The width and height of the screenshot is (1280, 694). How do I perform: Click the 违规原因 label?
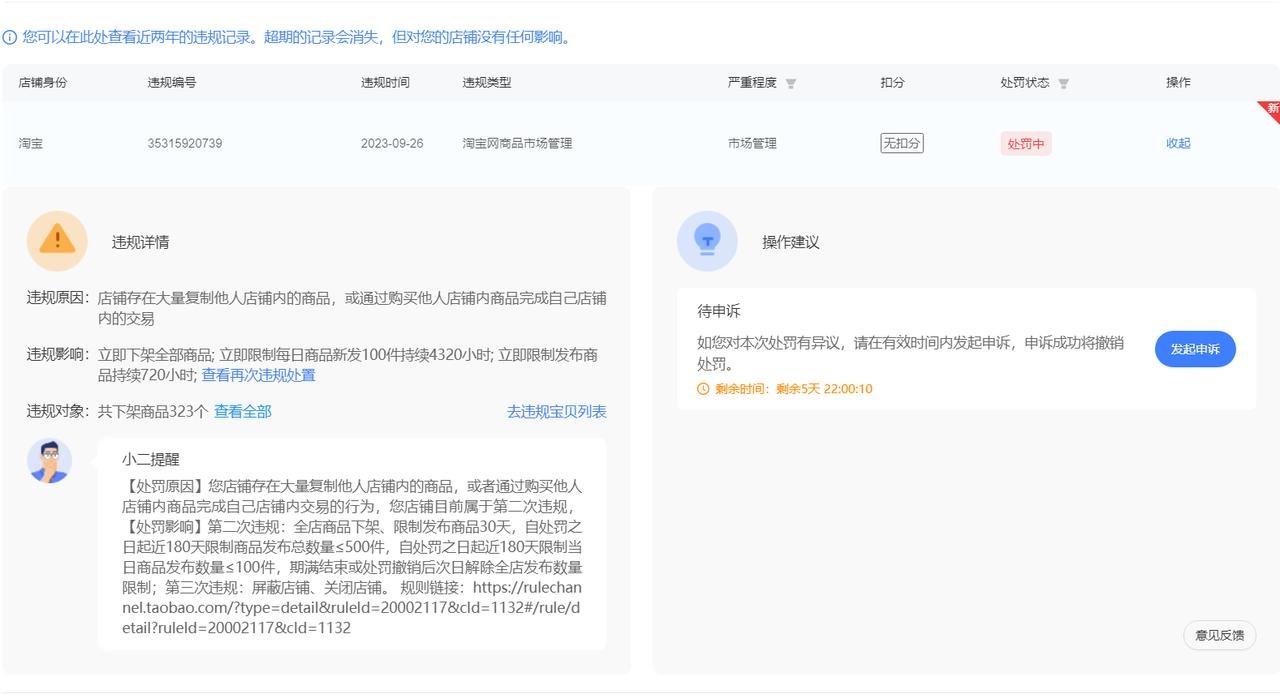[x=58, y=298]
